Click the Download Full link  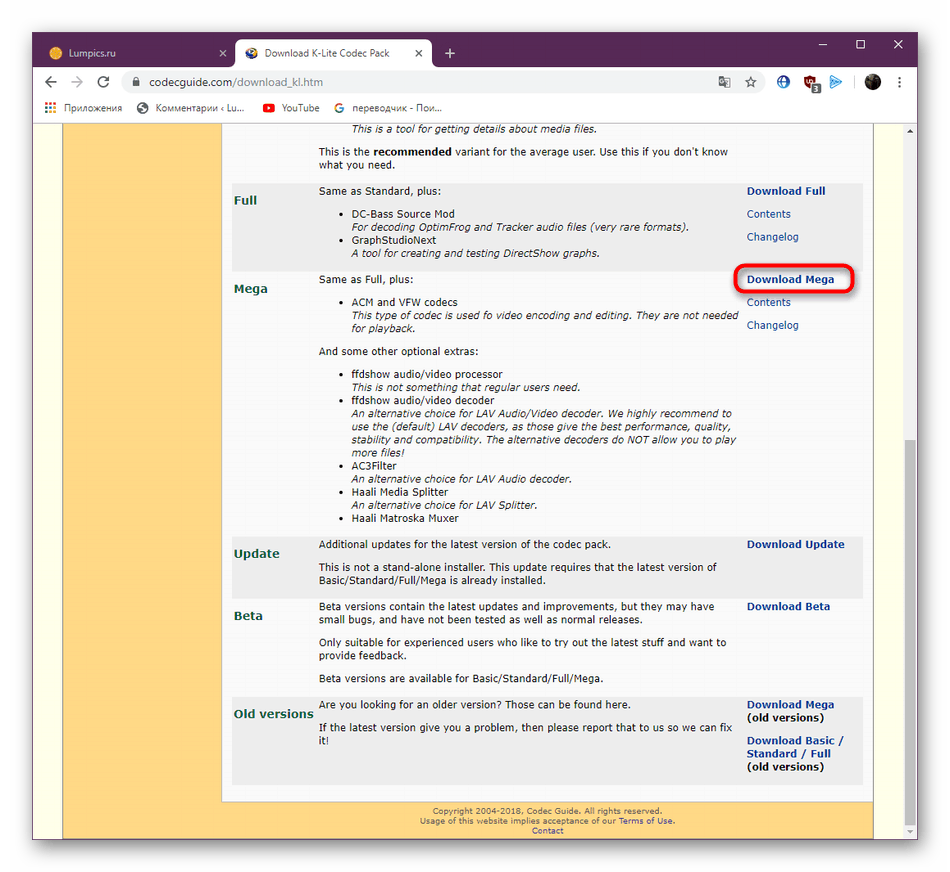click(x=786, y=191)
